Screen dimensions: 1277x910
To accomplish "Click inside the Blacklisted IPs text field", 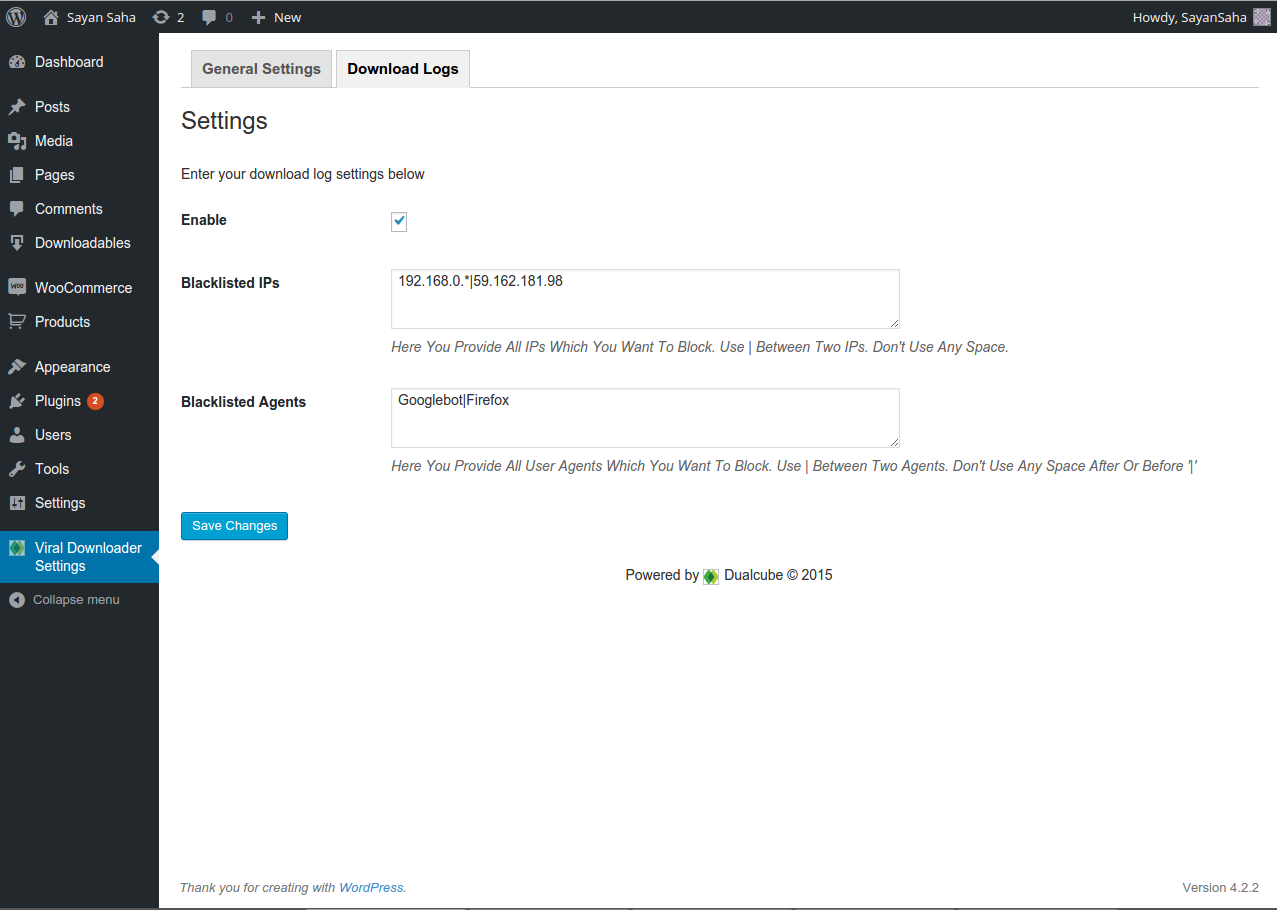I will (x=644, y=298).
